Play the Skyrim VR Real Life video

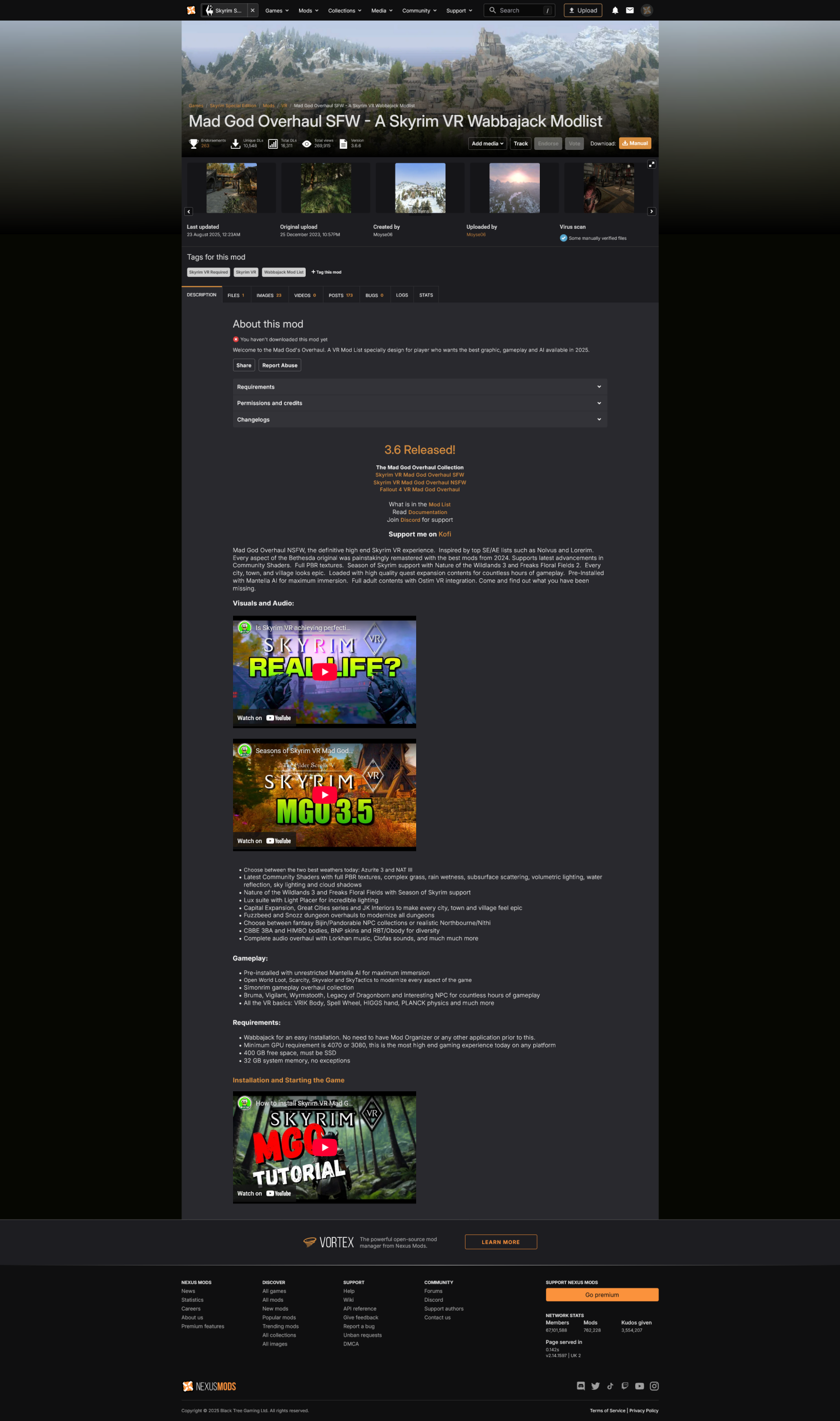pyautogui.click(x=325, y=672)
